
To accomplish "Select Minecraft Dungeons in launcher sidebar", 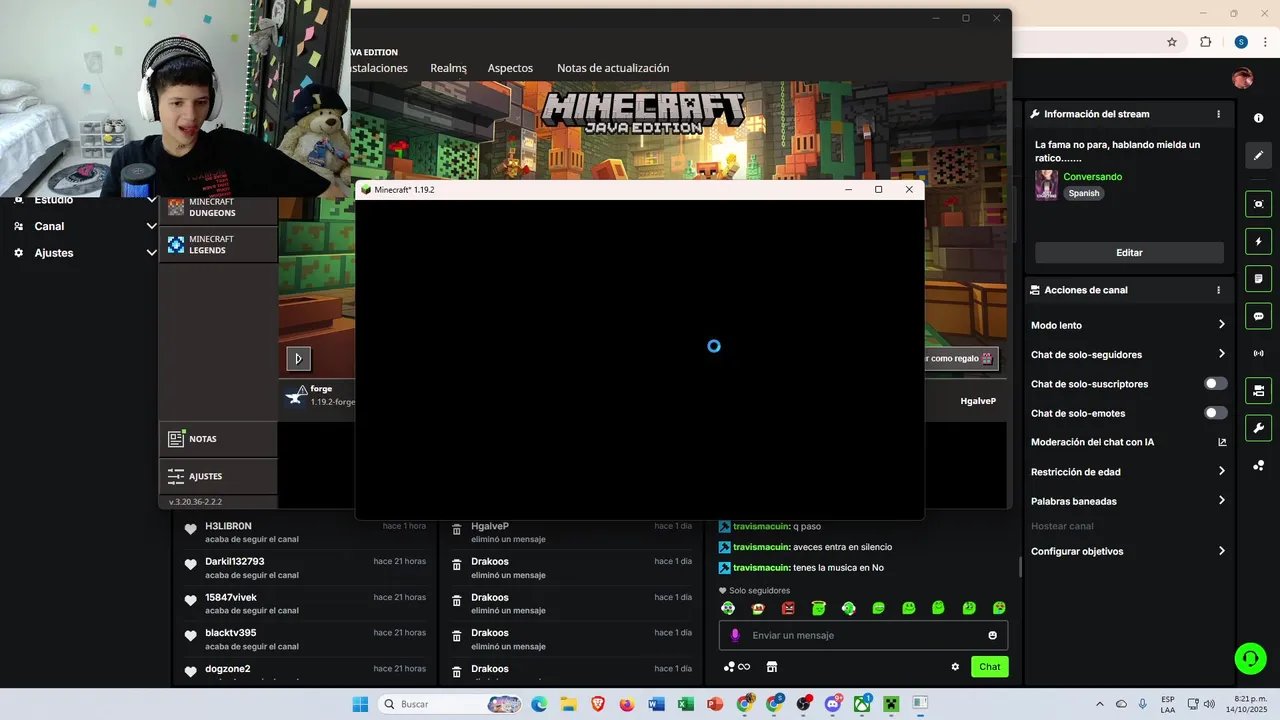I will click(x=218, y=207).
